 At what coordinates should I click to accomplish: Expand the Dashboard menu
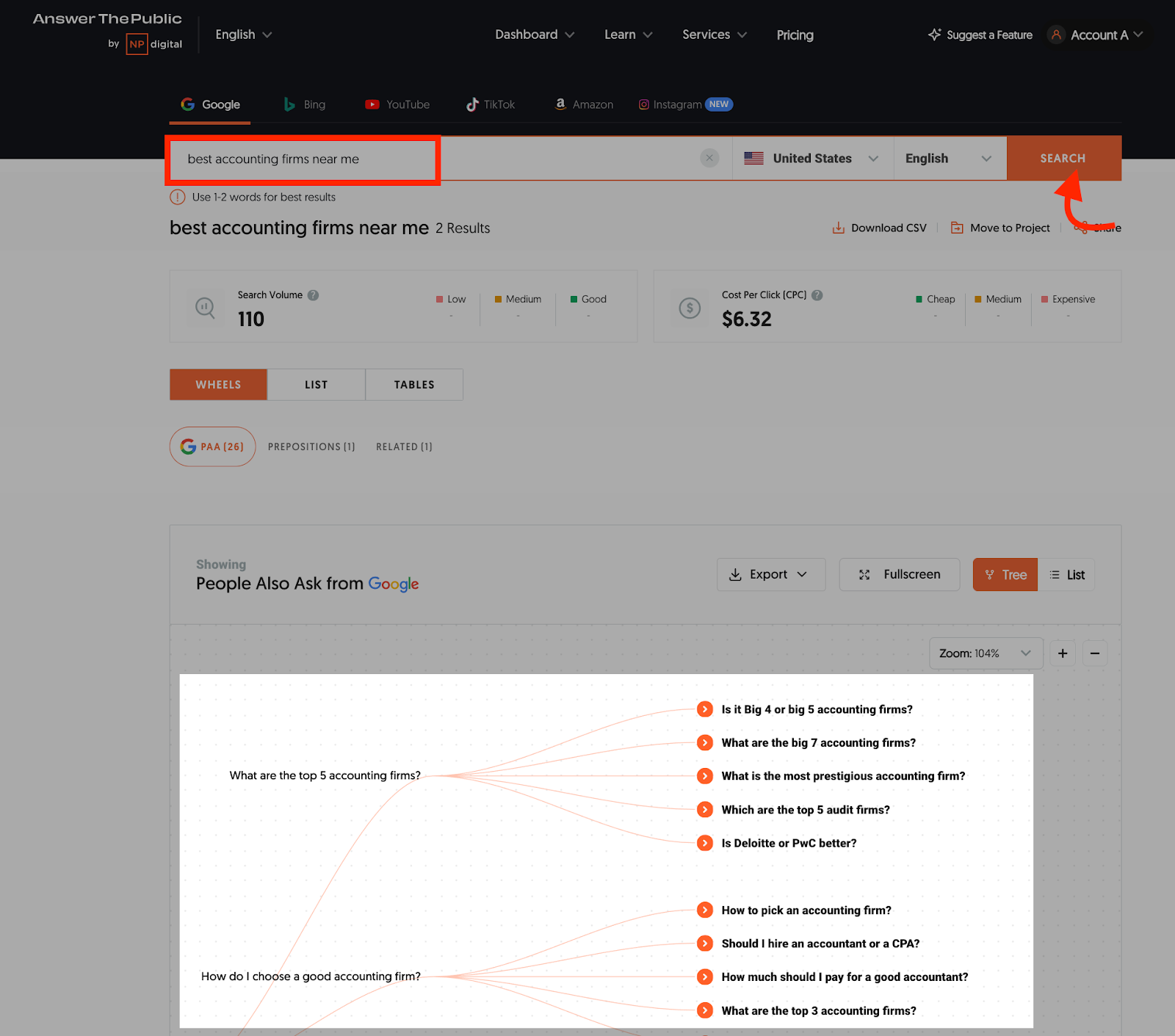tap(535, 35)
